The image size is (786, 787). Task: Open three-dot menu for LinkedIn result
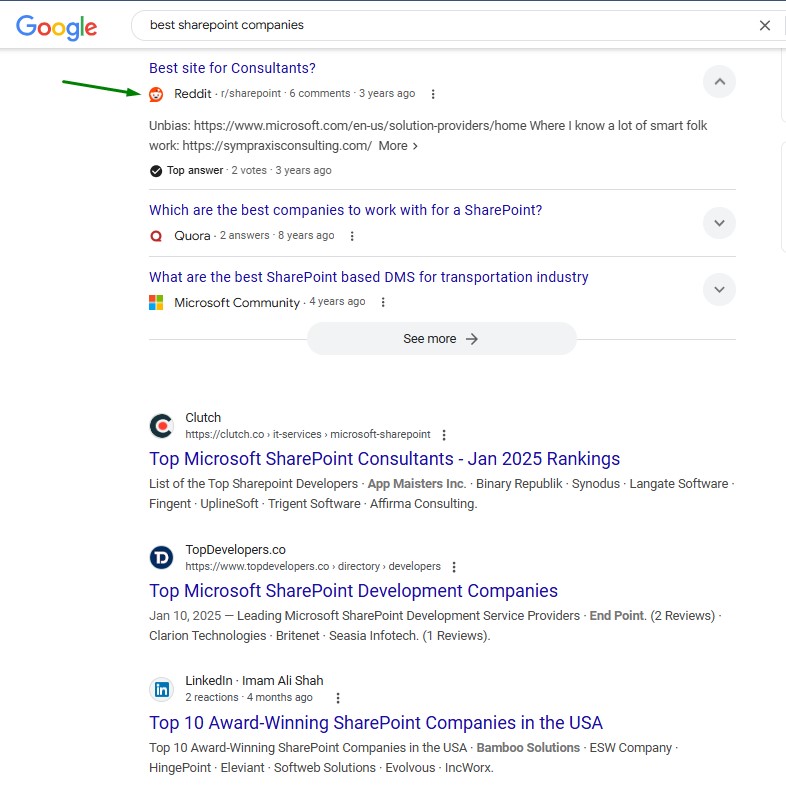[x=338, y=698]
